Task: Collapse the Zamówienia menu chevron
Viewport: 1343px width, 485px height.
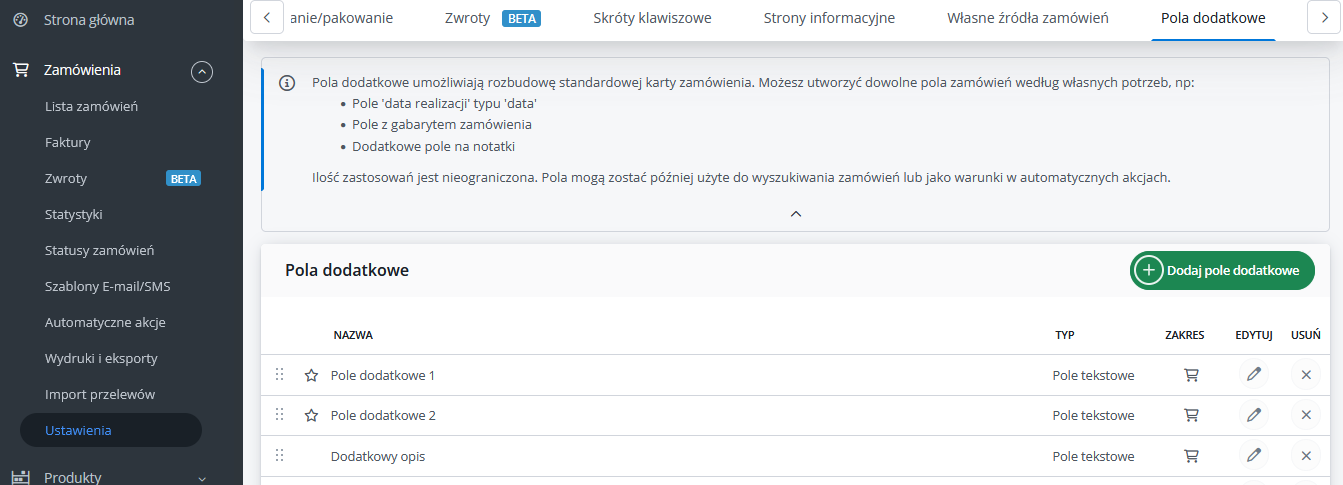Action: tap(202, 71)
